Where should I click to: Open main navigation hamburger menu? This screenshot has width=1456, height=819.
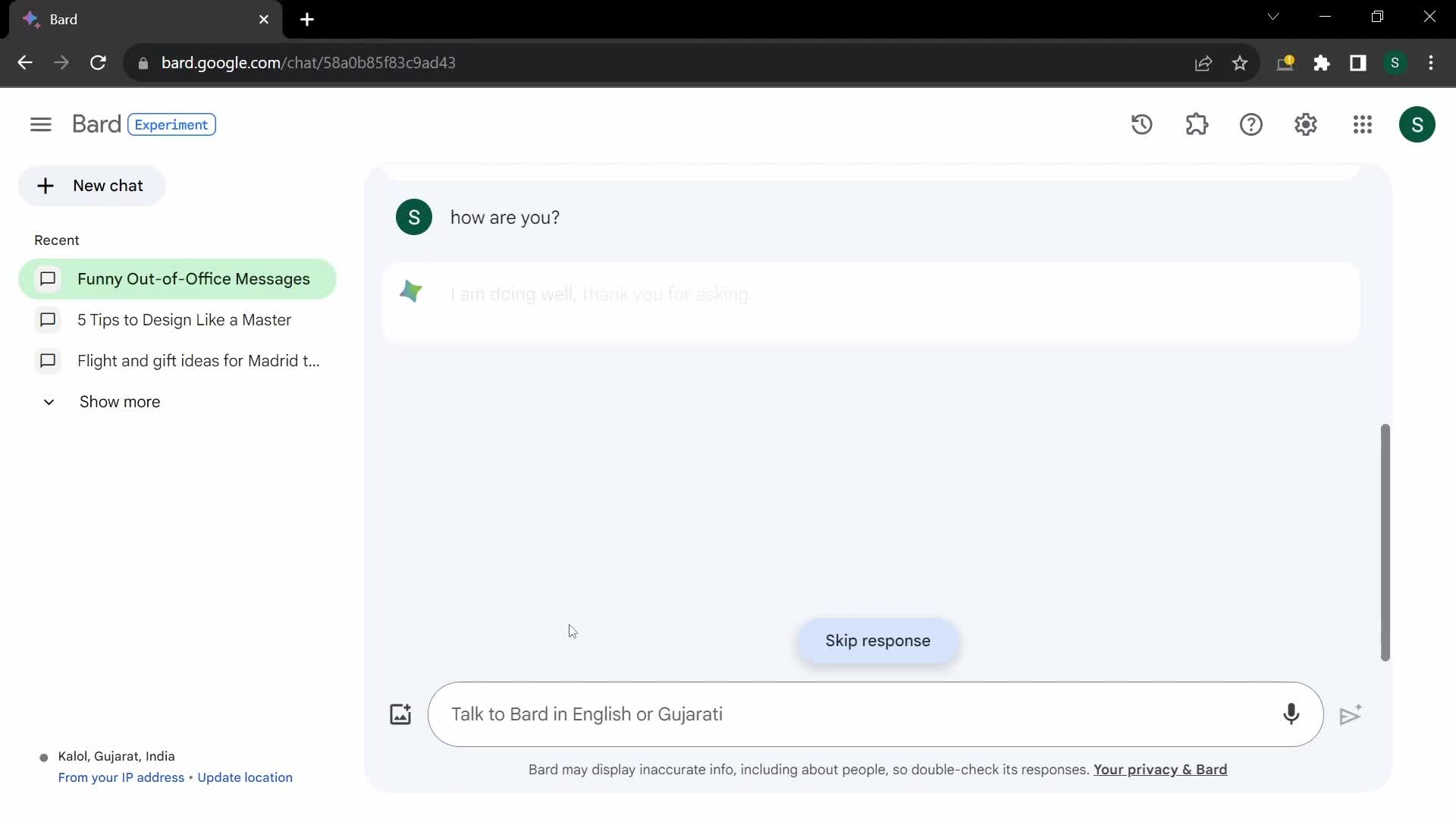[40, 125]
